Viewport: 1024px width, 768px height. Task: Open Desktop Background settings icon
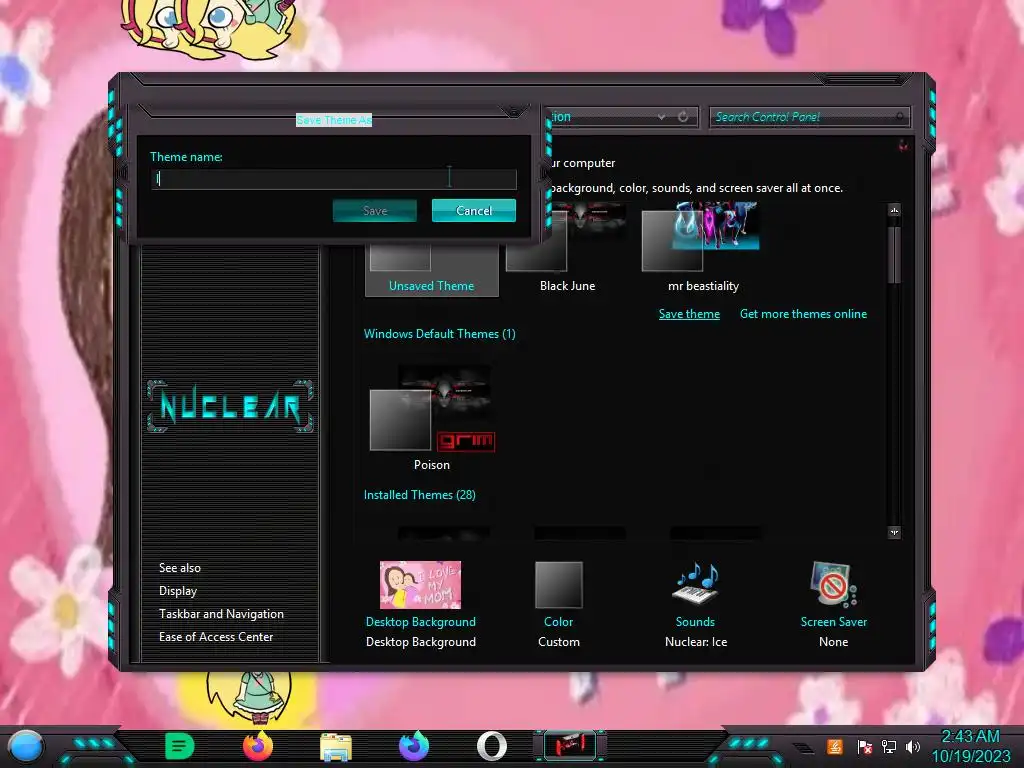click(x=421, y=584)
